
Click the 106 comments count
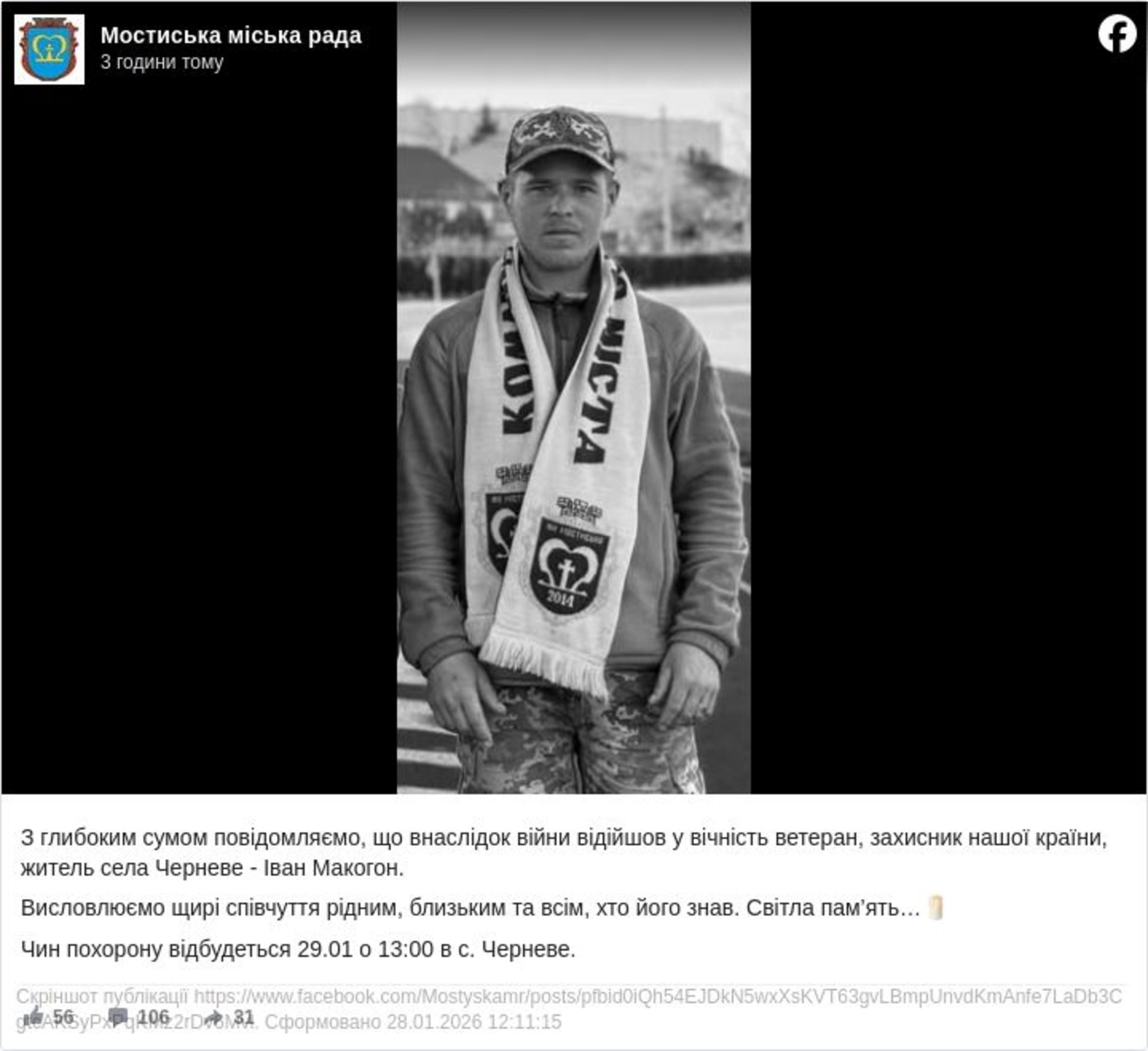point(154,1016)
